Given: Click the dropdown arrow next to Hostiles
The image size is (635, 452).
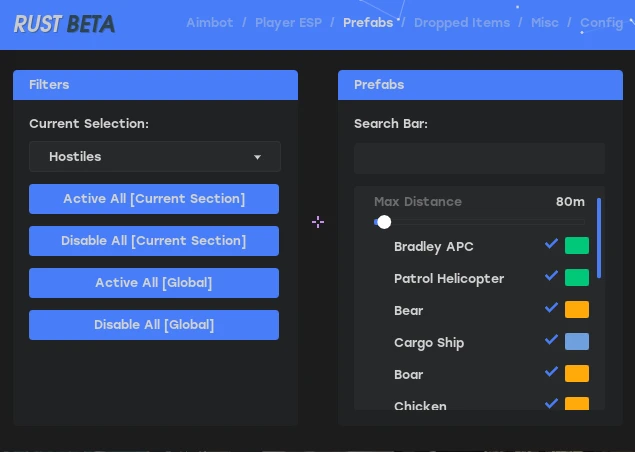Looking at the screenshot, I should [x=257, y=157].
